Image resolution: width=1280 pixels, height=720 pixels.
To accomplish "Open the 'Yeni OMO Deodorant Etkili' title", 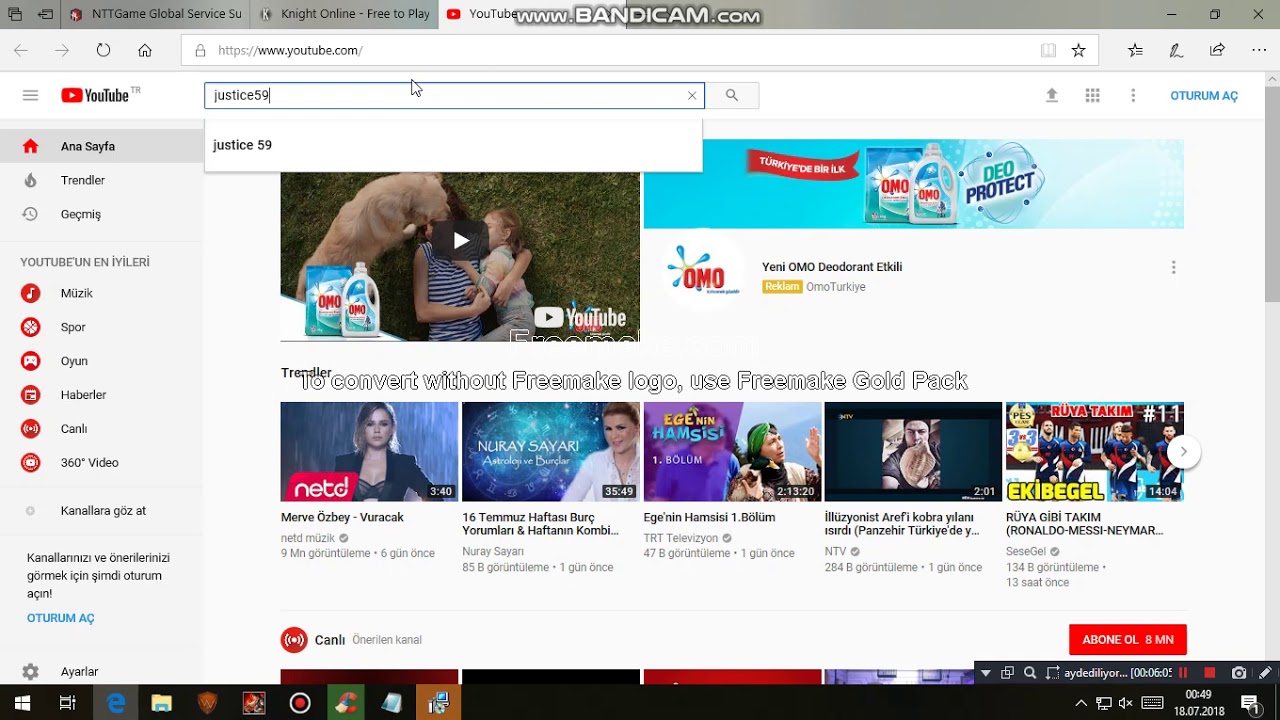I will coord(832,267).
